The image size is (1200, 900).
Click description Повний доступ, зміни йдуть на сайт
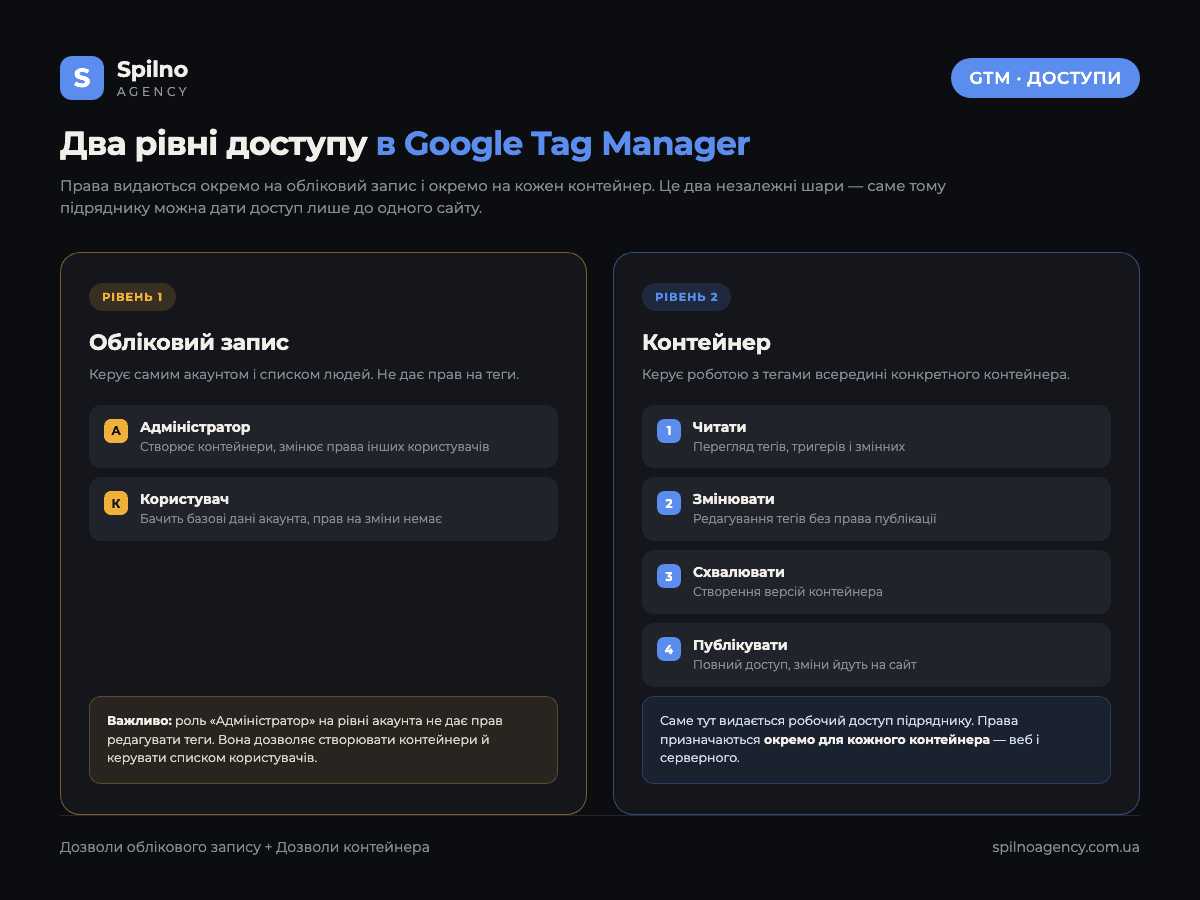[x=805, y=665]
